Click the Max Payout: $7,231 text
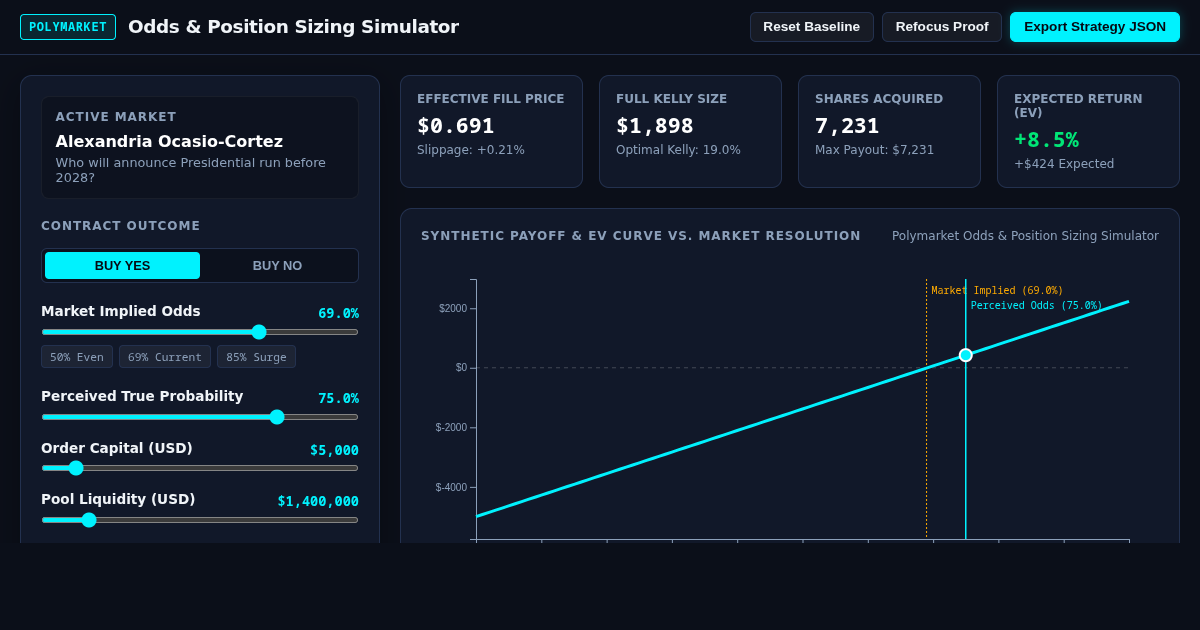The width and height of the screenshot is (1200, 630). click(x=874, y=150)
